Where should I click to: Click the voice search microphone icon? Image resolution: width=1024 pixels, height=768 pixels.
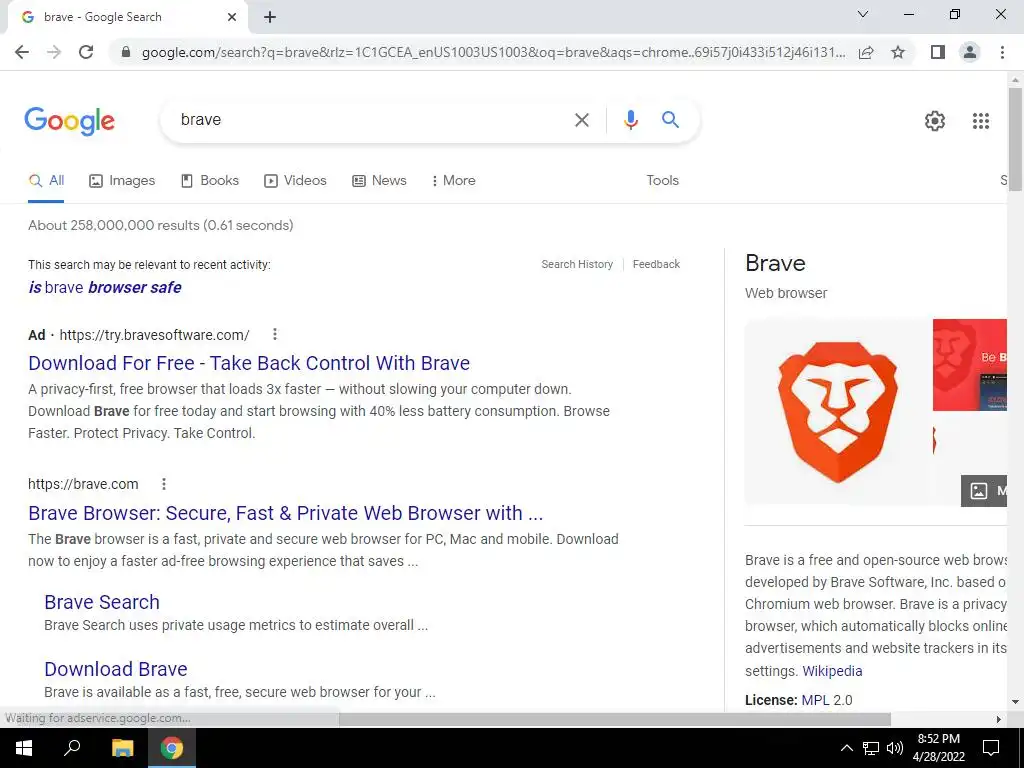point(630,120)
